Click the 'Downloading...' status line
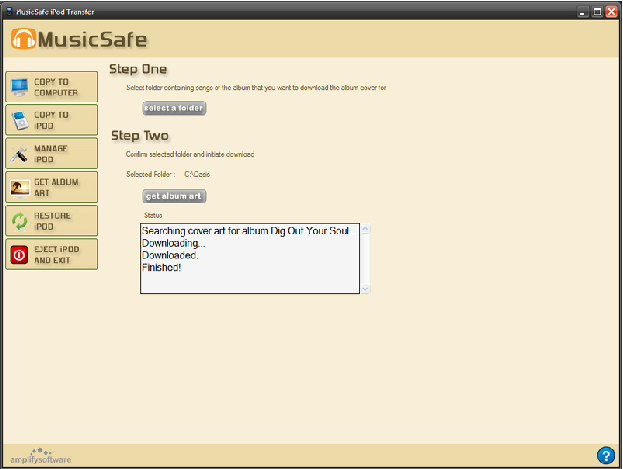This screenshot has width=623, height=469. point(174,243)
